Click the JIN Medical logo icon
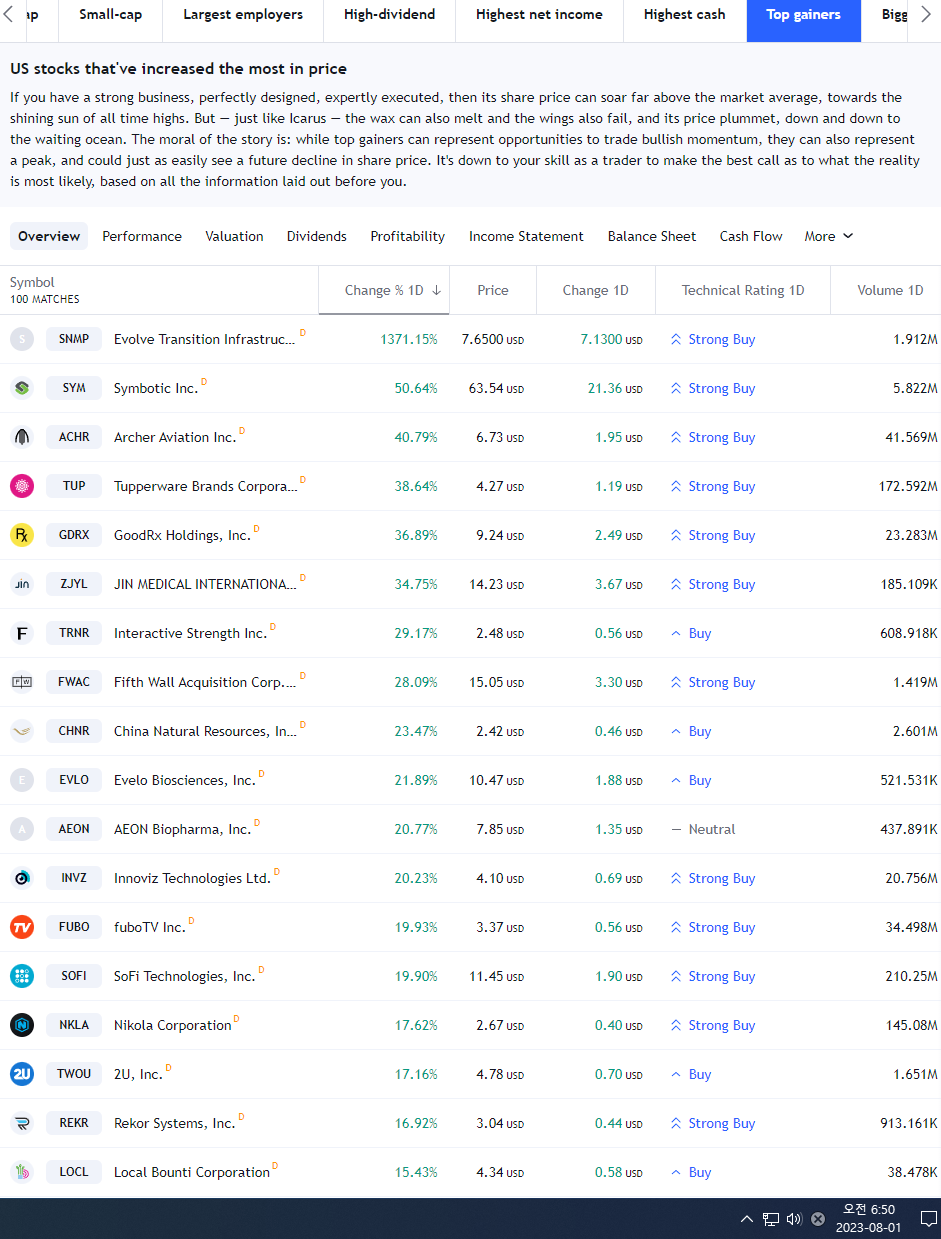Screen dimensions: 941x1239 pyautogui.click(x=22, y=584)
